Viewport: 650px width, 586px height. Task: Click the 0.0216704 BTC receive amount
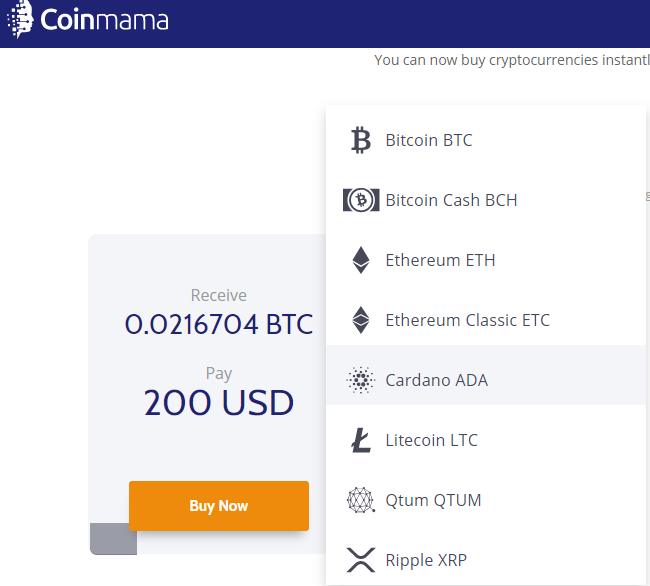click(x=219, y=324)
